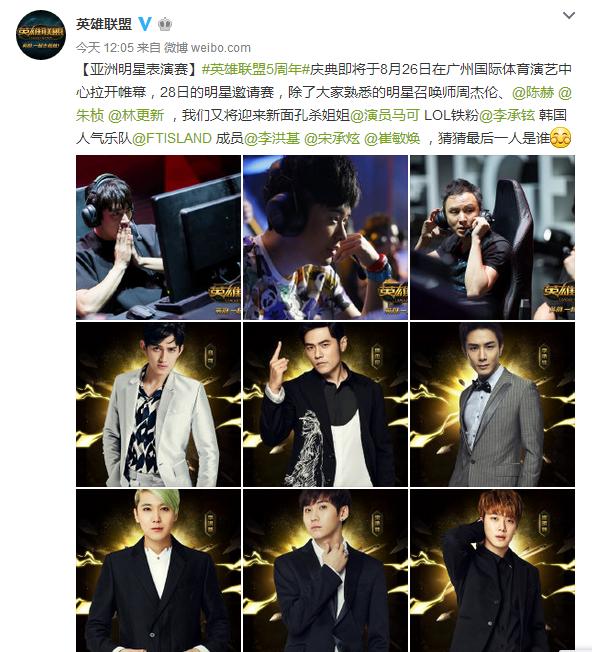Expand the post options chevron
592x652 pixels.
568,15
